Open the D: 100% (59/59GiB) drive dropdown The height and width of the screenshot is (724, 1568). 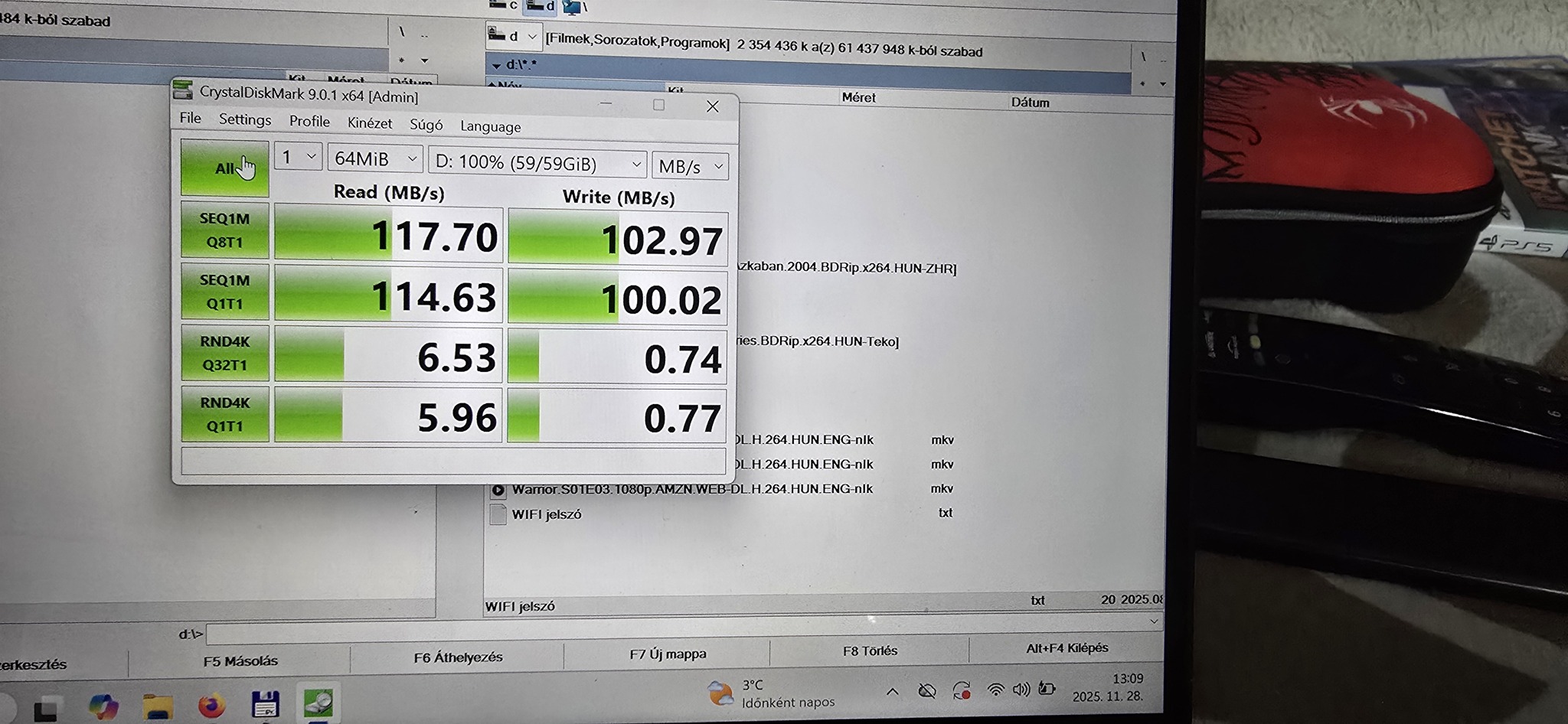click(537, 163)
